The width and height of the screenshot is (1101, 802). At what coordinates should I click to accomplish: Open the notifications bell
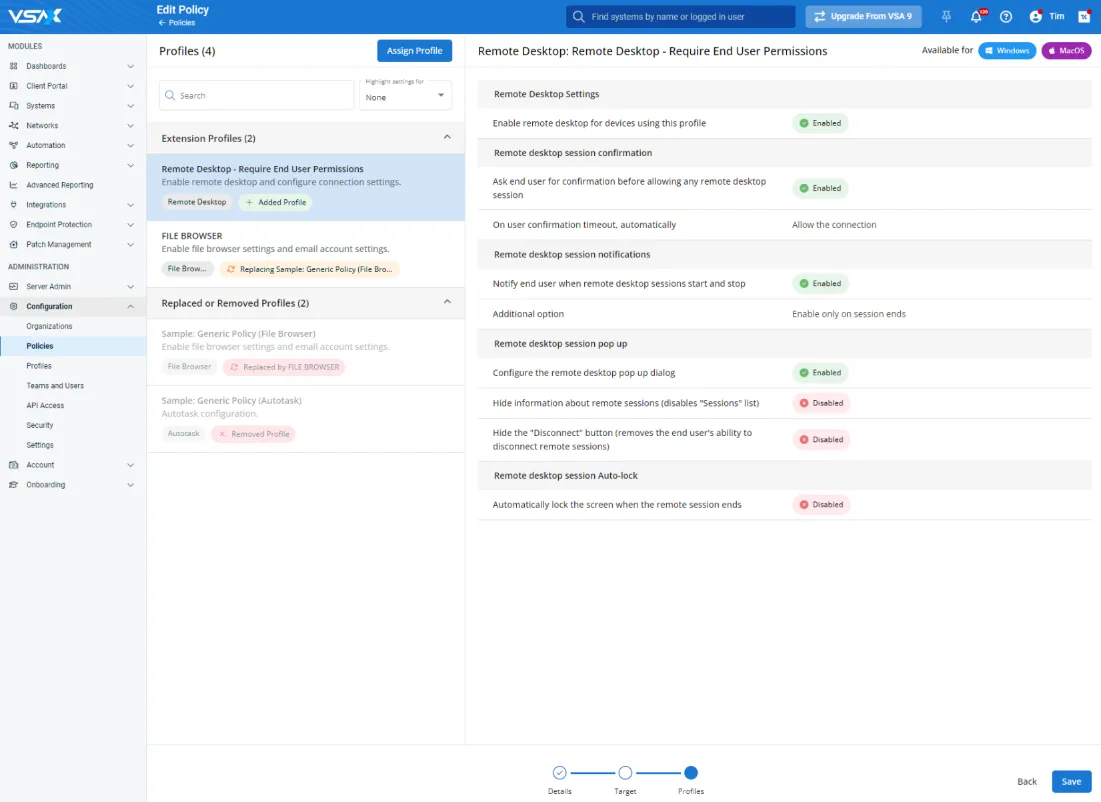(x=976, y=17)
